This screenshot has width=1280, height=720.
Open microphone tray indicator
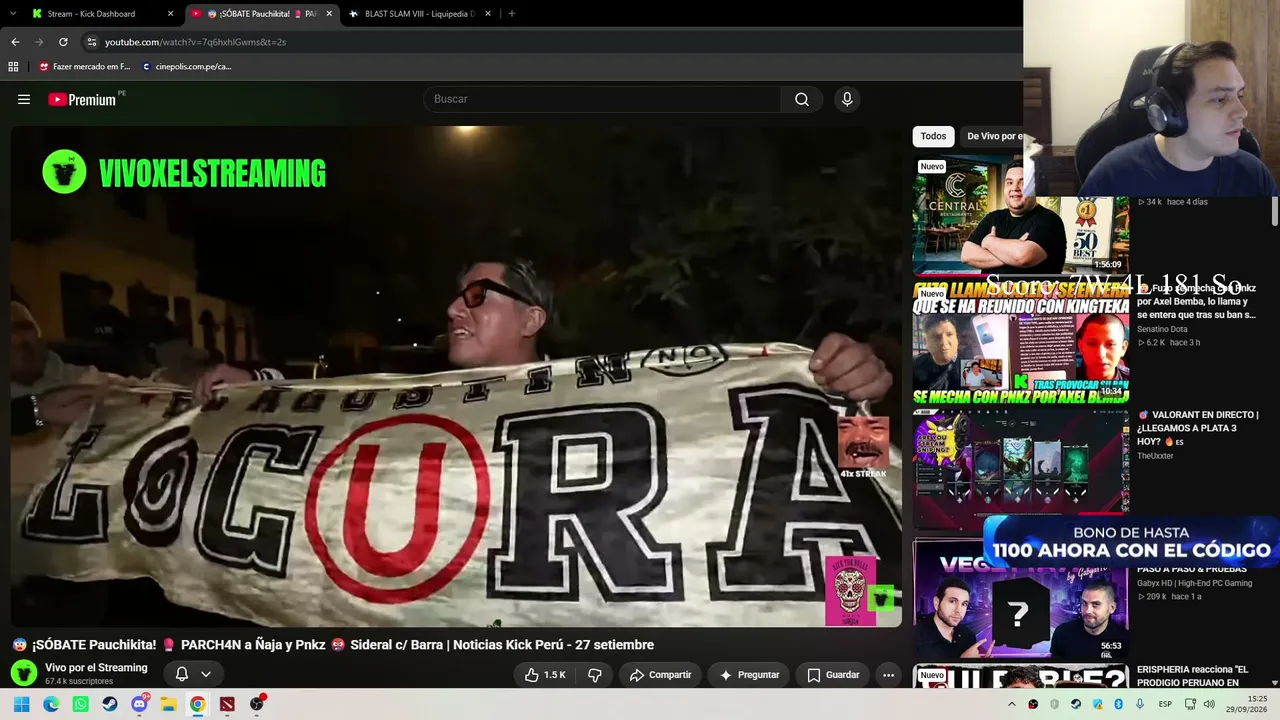1139,704
